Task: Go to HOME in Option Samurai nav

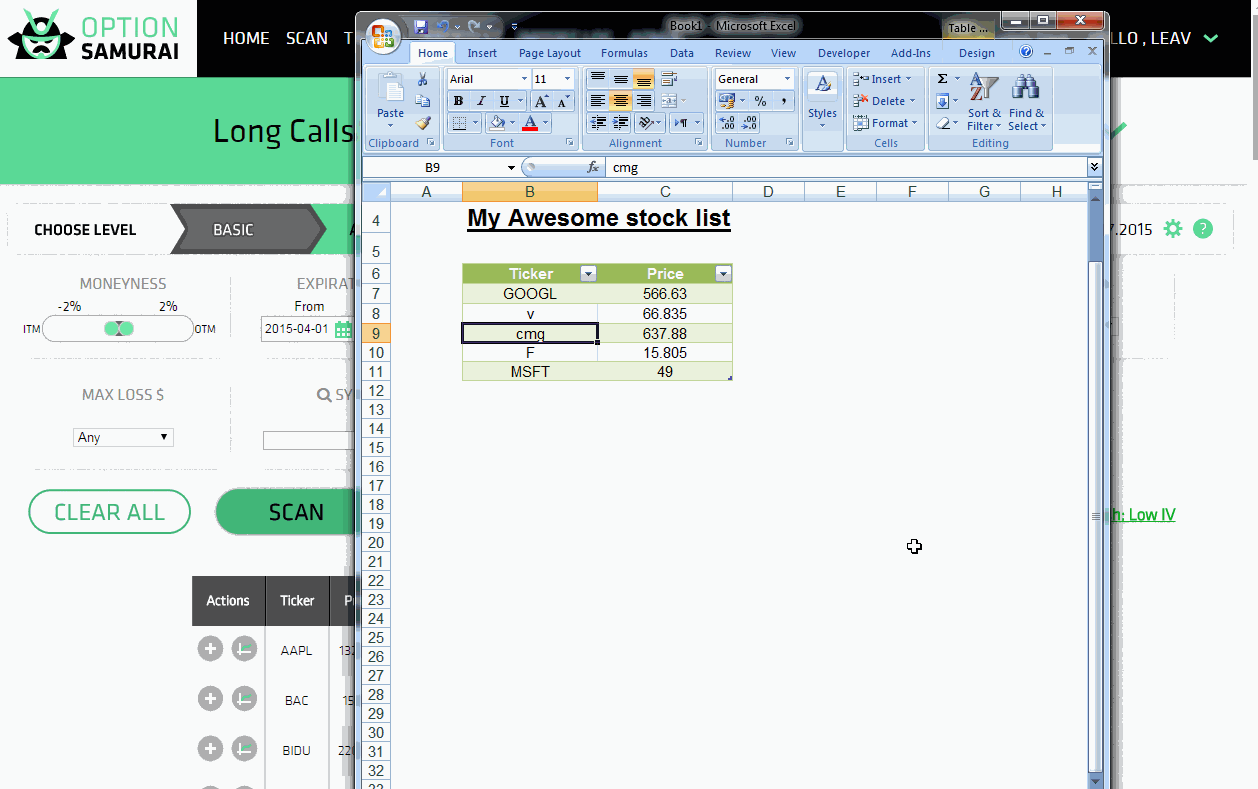Action: (x=246, y=38)
